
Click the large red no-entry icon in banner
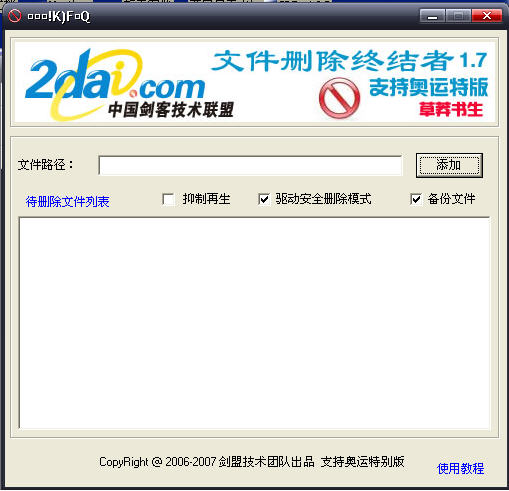(339, 98)
